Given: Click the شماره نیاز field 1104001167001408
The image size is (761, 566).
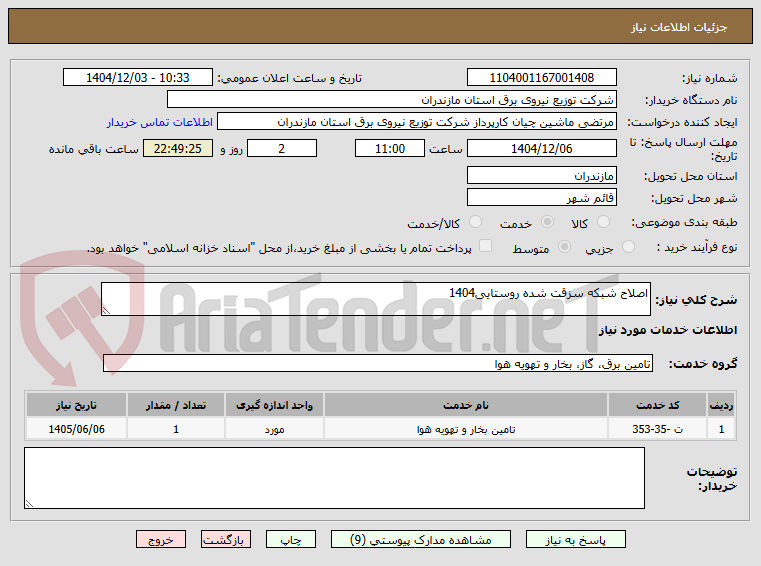Looking at the screenshot, I should (x=542, y=77).
